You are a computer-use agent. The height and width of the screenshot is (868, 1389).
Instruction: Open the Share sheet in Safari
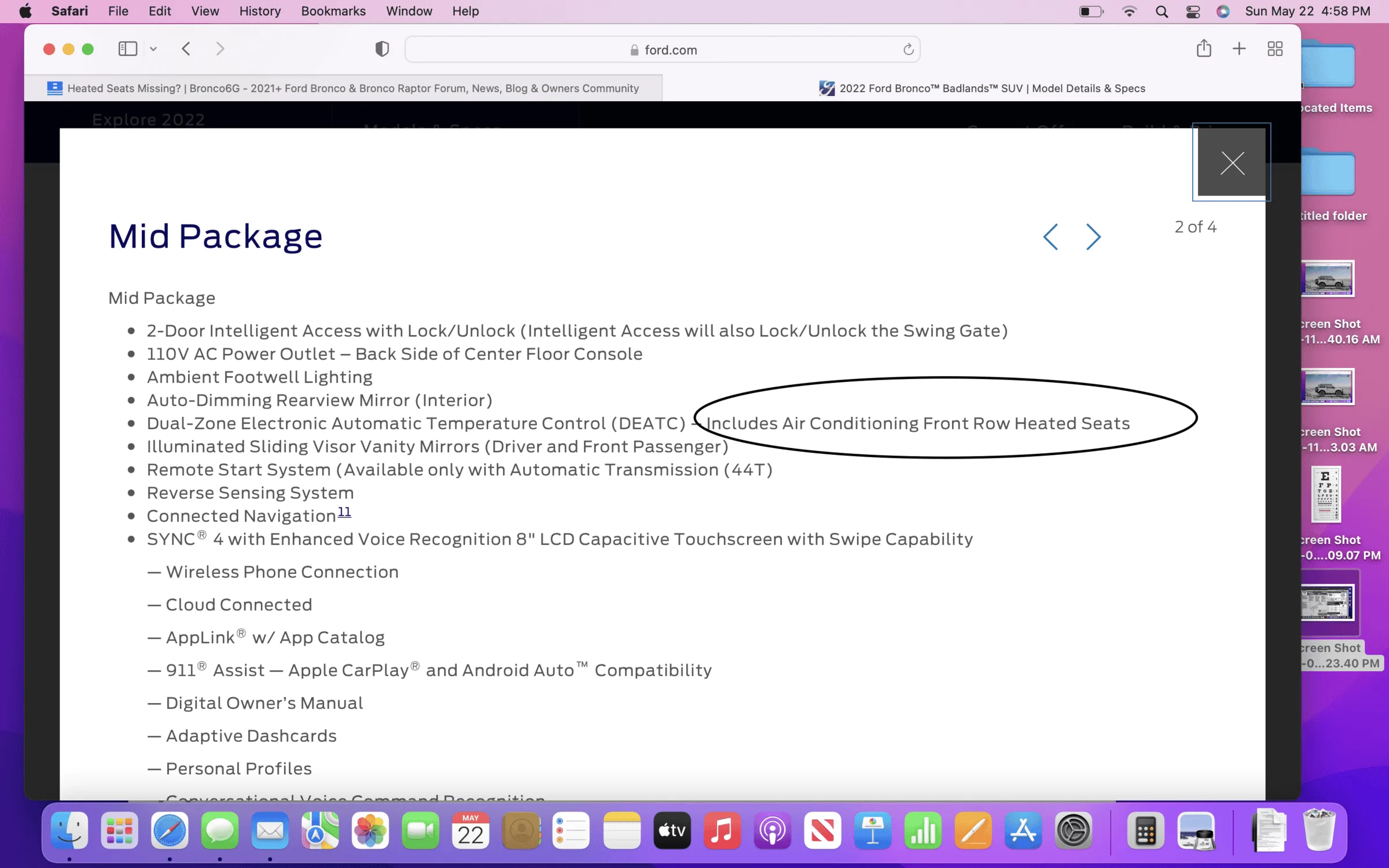tap(1204, 49)
